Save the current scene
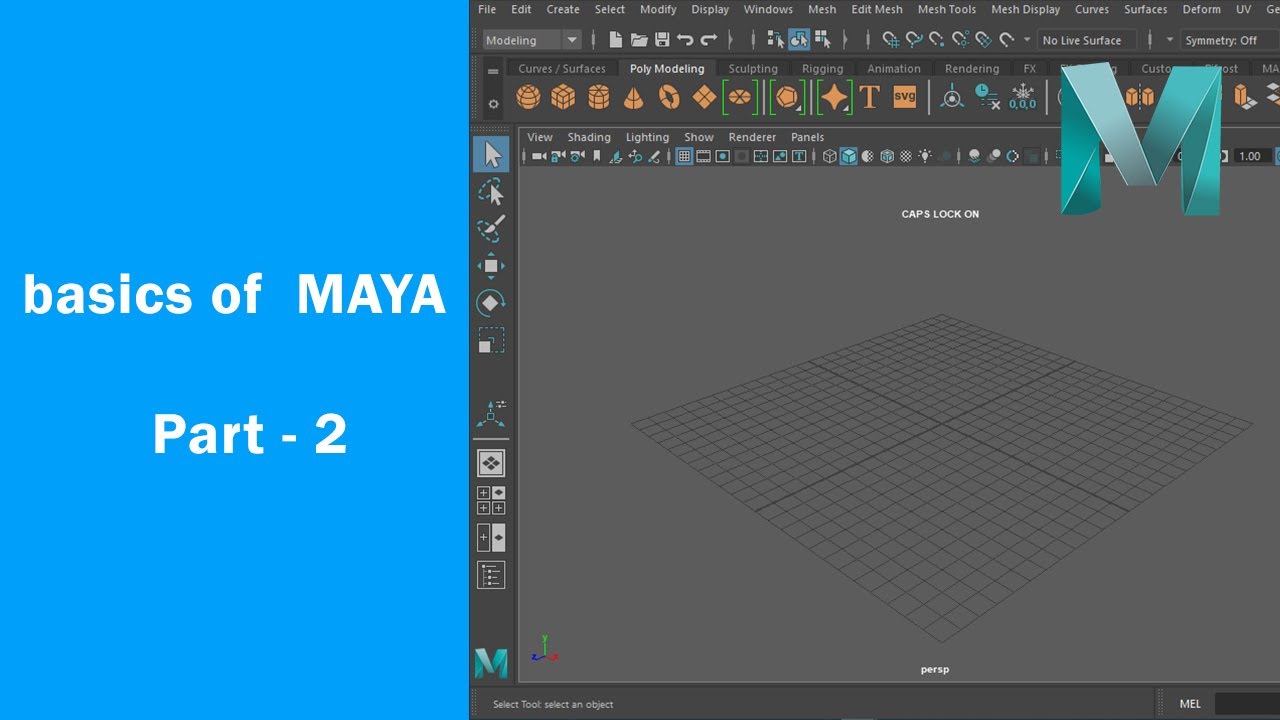1280x720 pixels. (x=662, y=40)
